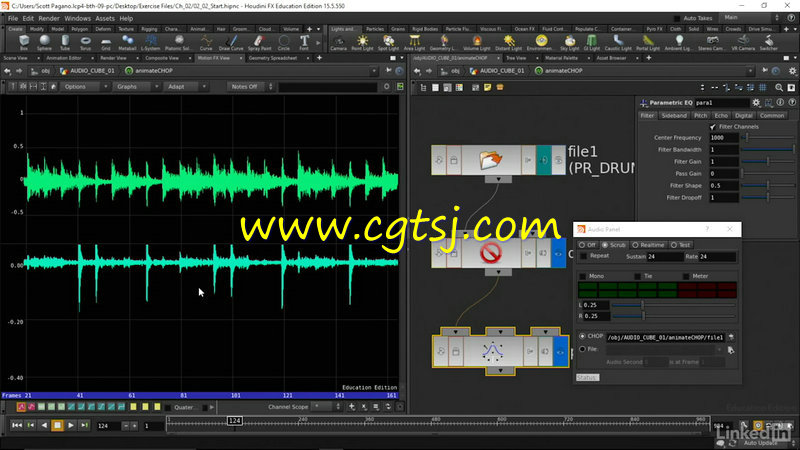Open the Assets menu
Image resolution: width=800 pixels, height=450 pixels.
pos(105,18)
